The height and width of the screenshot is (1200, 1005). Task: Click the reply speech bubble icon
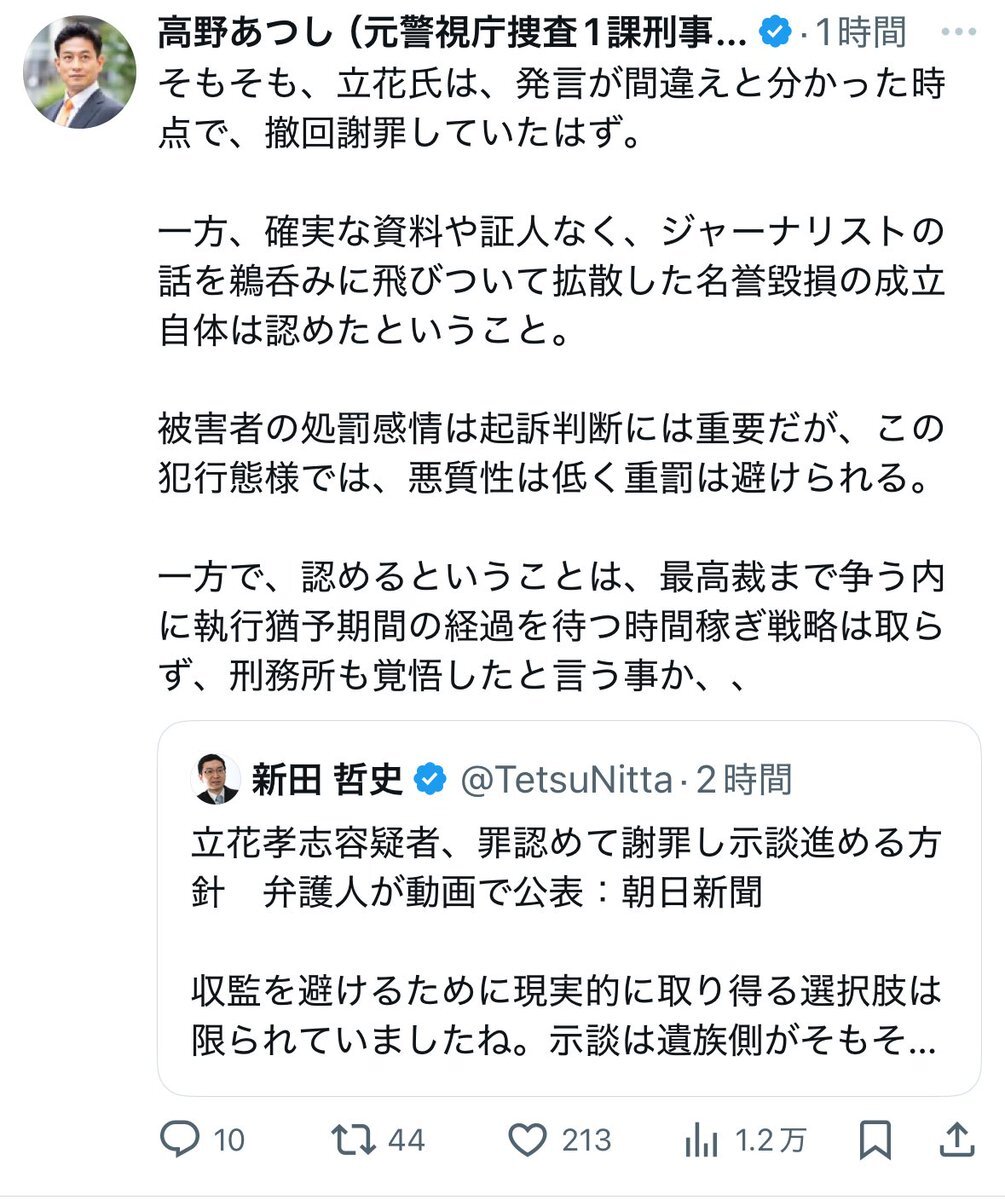(x=182, y=1139)
